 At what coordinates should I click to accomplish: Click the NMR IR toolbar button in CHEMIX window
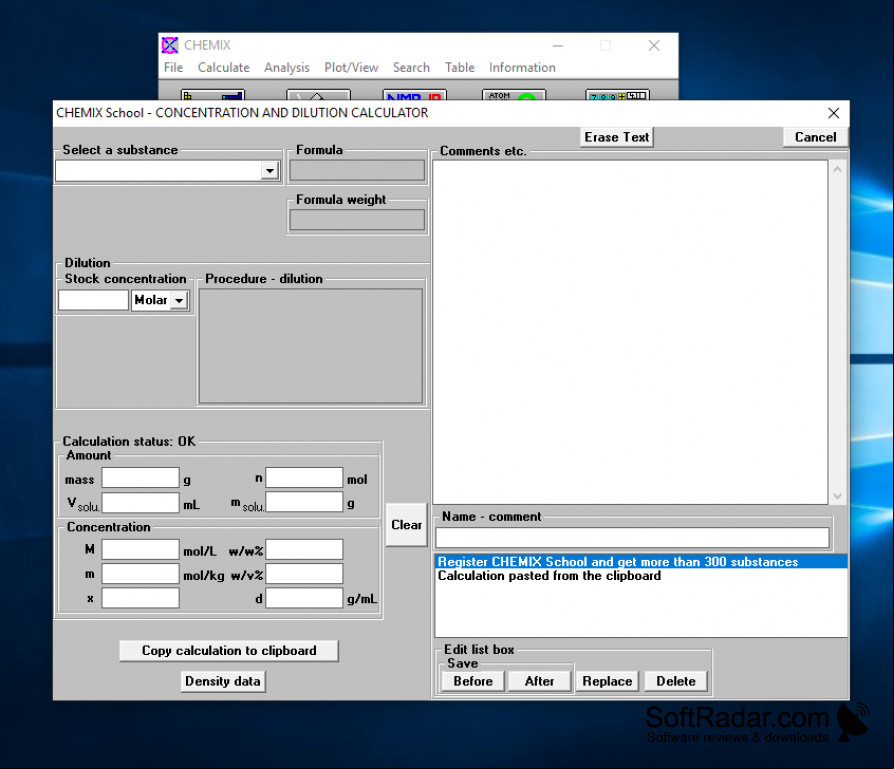[x=415, y=95]
